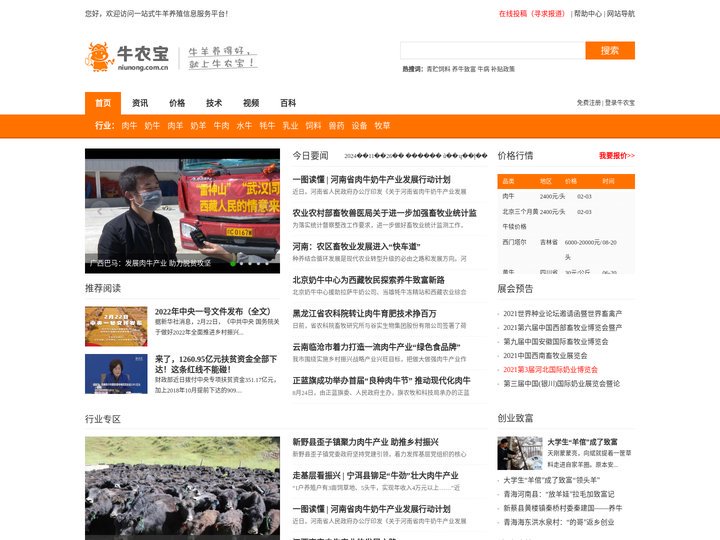Screen dimensions: 720x540
Task: Select the 水牛 industry category
Action: click(244, 125)
